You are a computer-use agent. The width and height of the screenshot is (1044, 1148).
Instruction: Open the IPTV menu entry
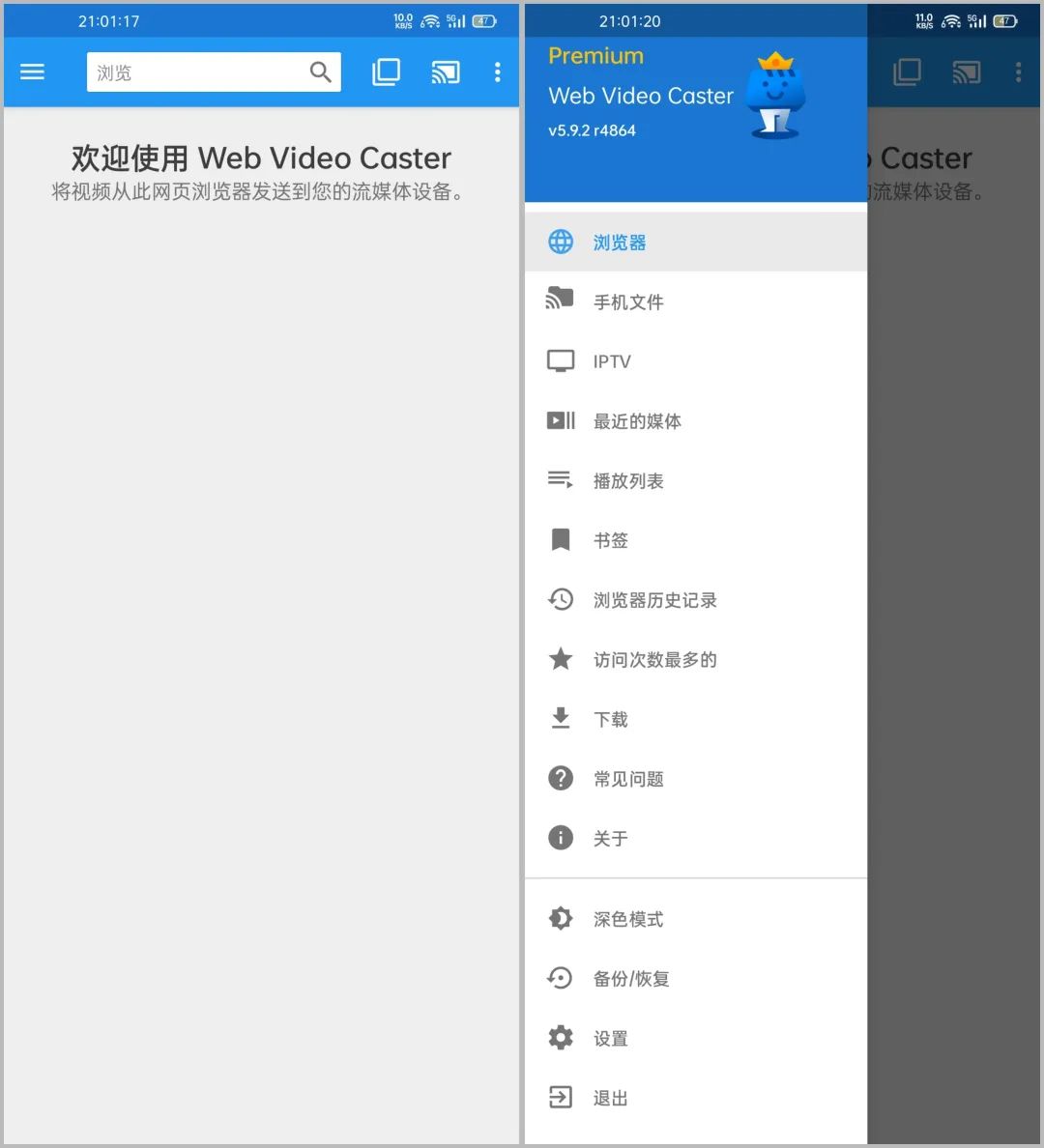[x=696, y=361]
